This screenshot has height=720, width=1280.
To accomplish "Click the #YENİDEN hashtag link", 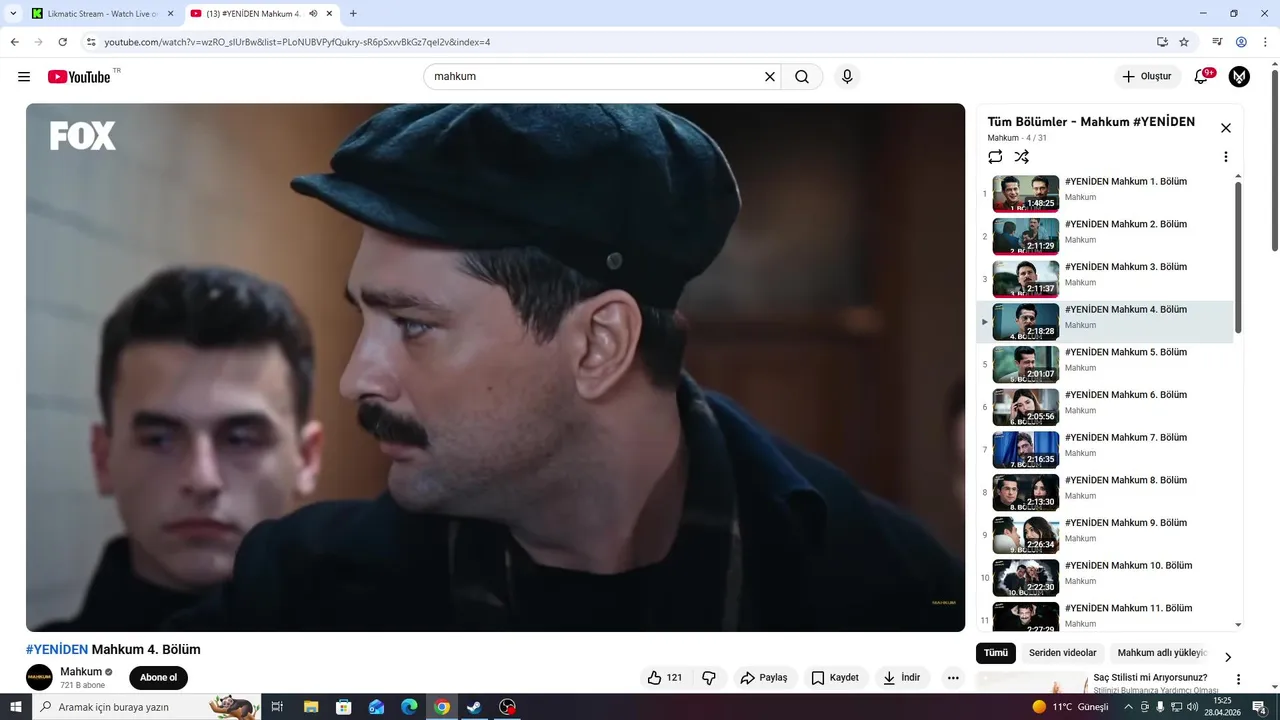I will point(57,649).
